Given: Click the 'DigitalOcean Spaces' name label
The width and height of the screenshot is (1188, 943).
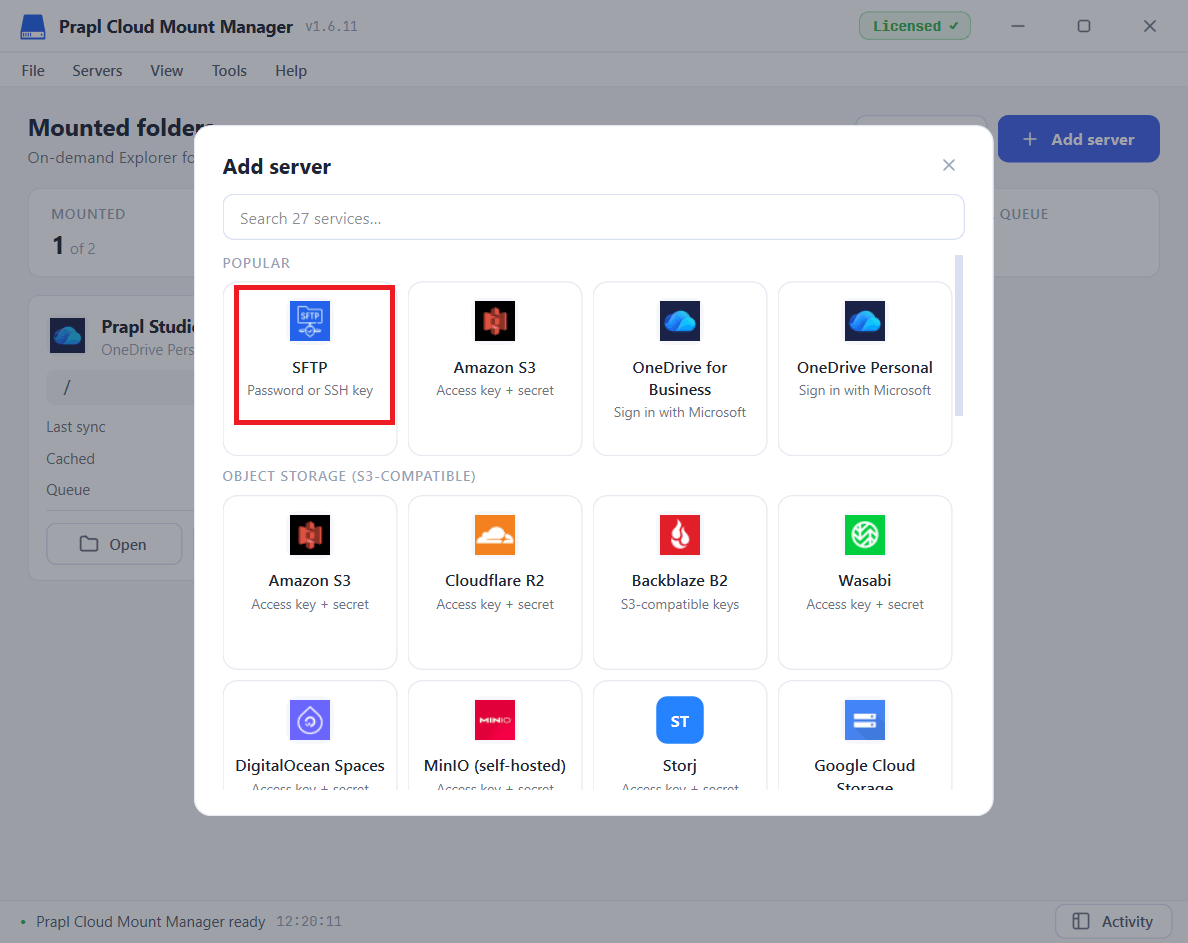Looking at the screenshot, I should click(x=310, y=765).
